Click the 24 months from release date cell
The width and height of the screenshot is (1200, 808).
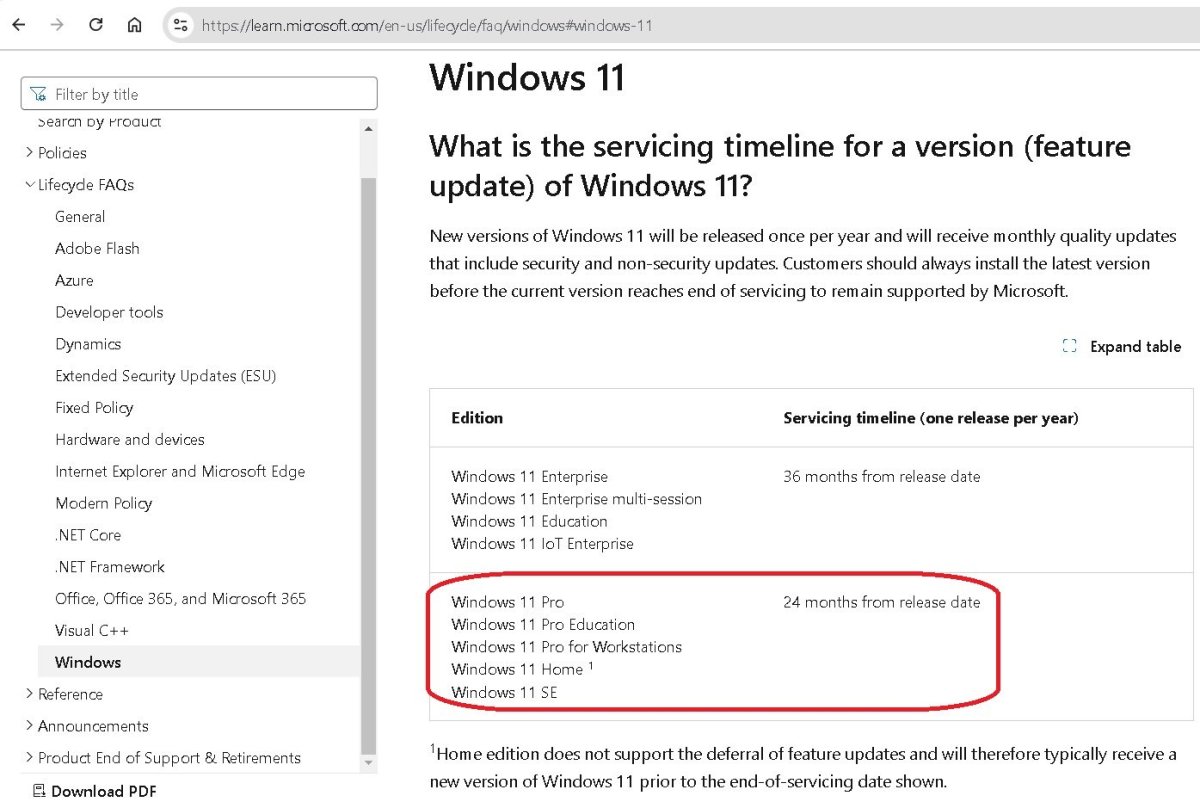point(882,602)
